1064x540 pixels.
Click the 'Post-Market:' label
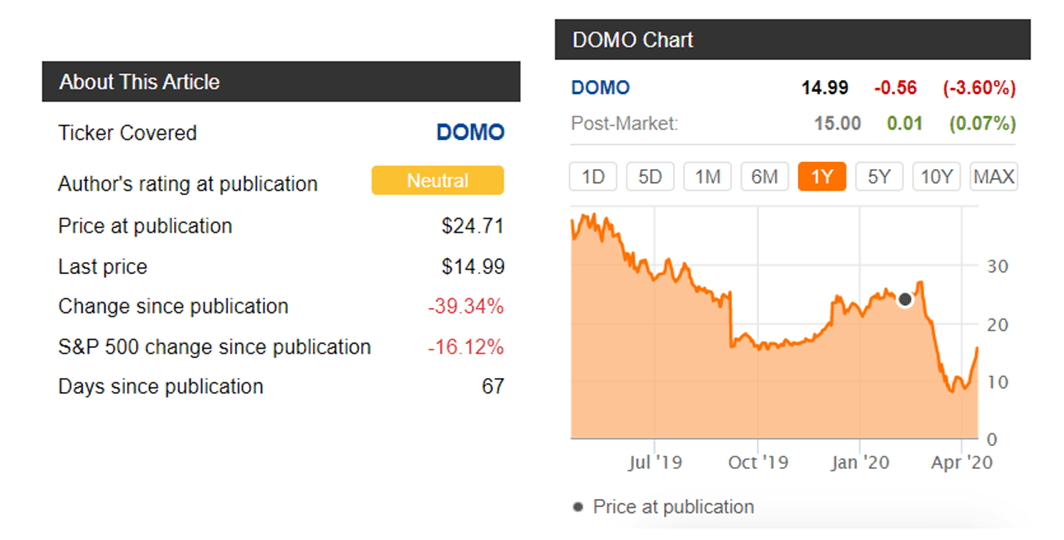coord(624,123)
